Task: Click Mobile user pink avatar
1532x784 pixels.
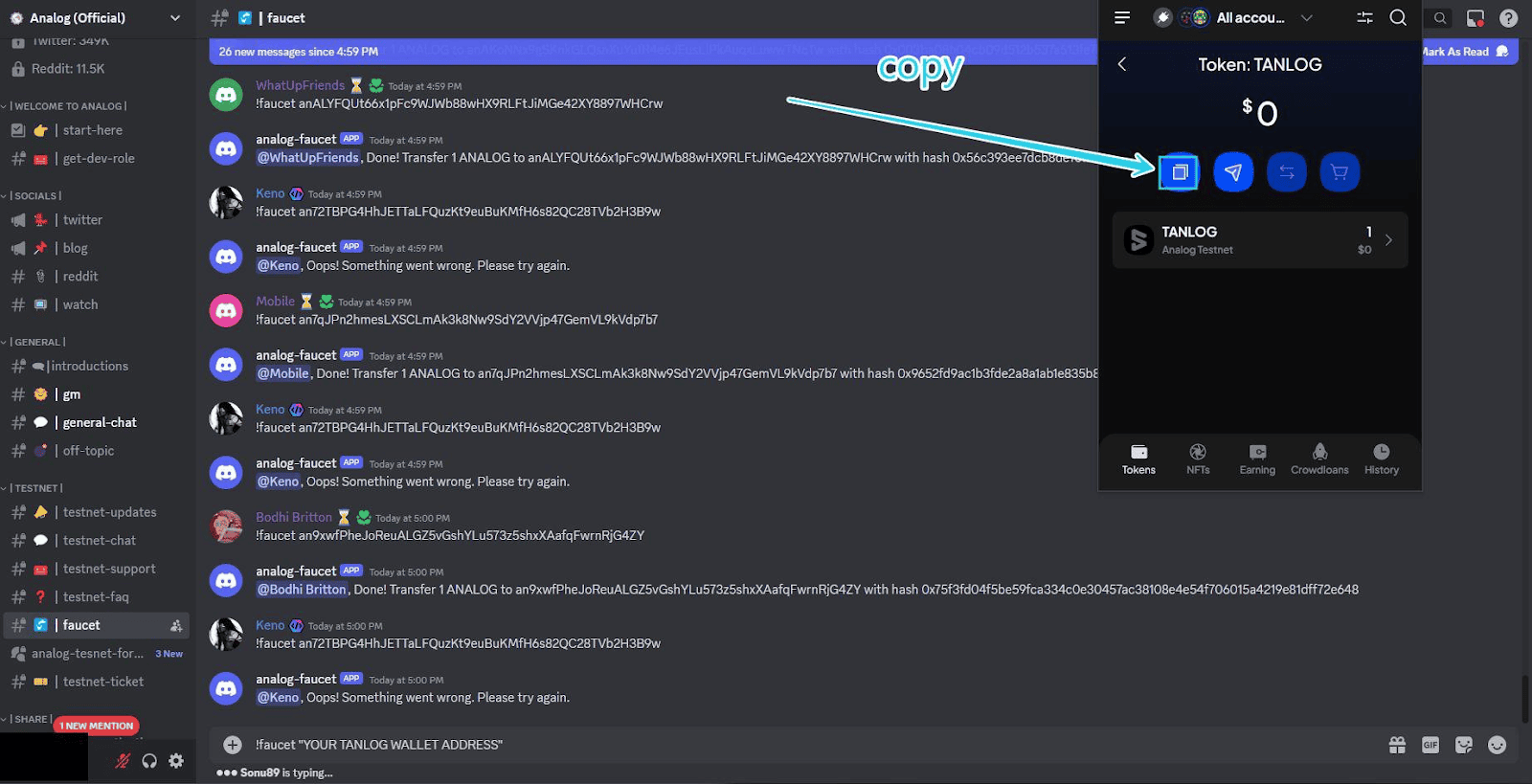Action: pyautogui.click(x=226, y=311)
